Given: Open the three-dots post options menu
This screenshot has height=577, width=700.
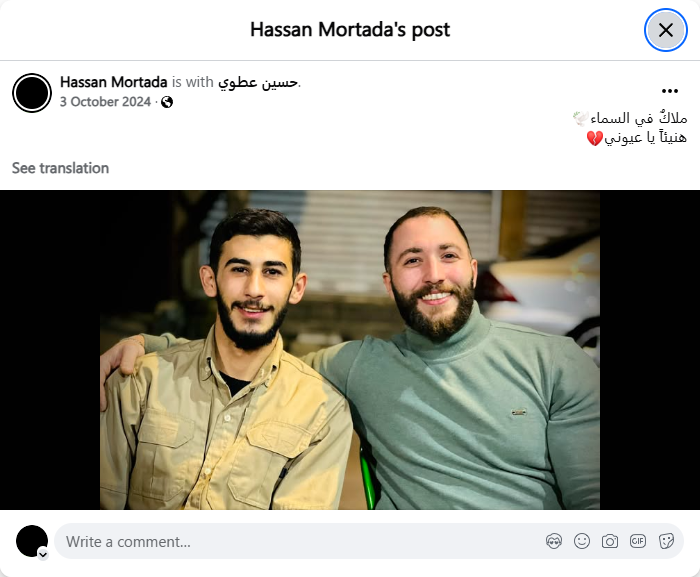Looking at the screenshot, I should point(670,91).
